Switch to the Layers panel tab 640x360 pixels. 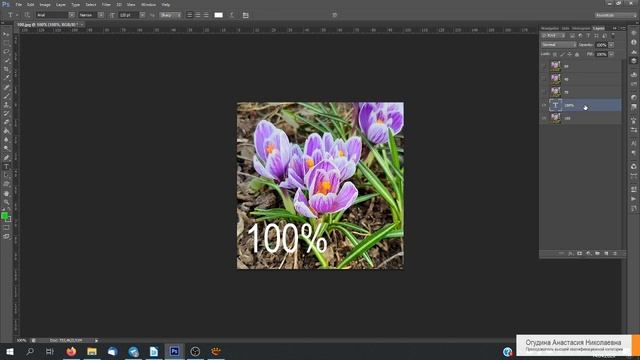coord(599,28)
